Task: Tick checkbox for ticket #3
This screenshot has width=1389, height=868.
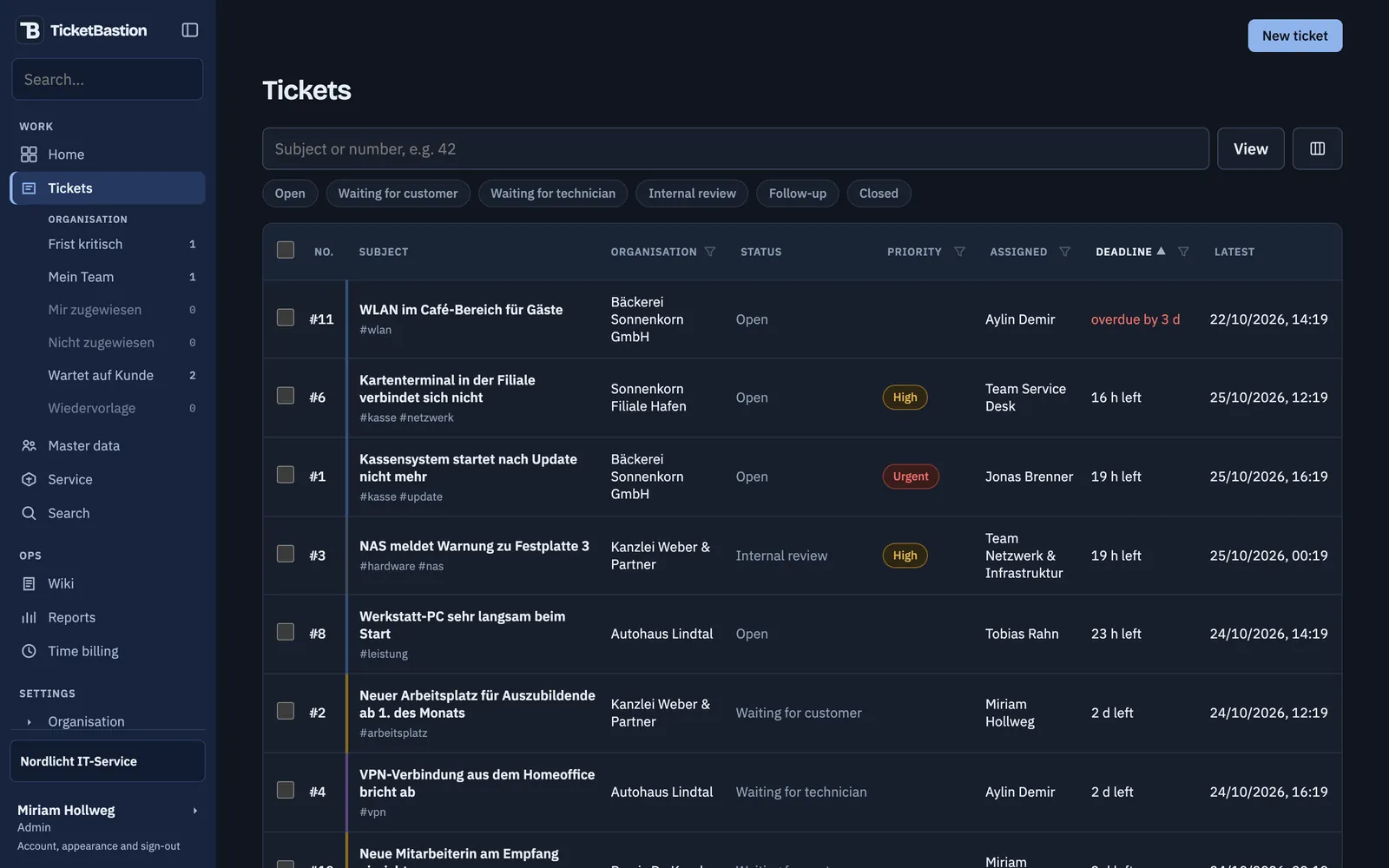Action: pos(286,554)
